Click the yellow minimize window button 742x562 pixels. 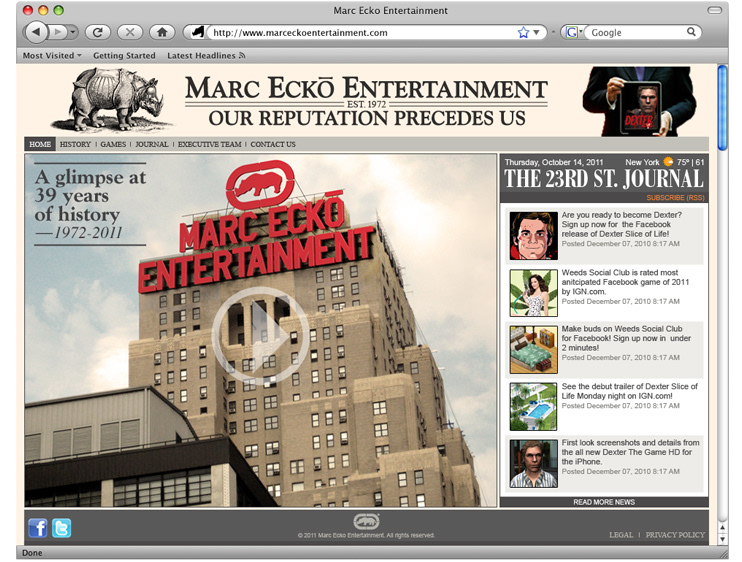[43, 10]
